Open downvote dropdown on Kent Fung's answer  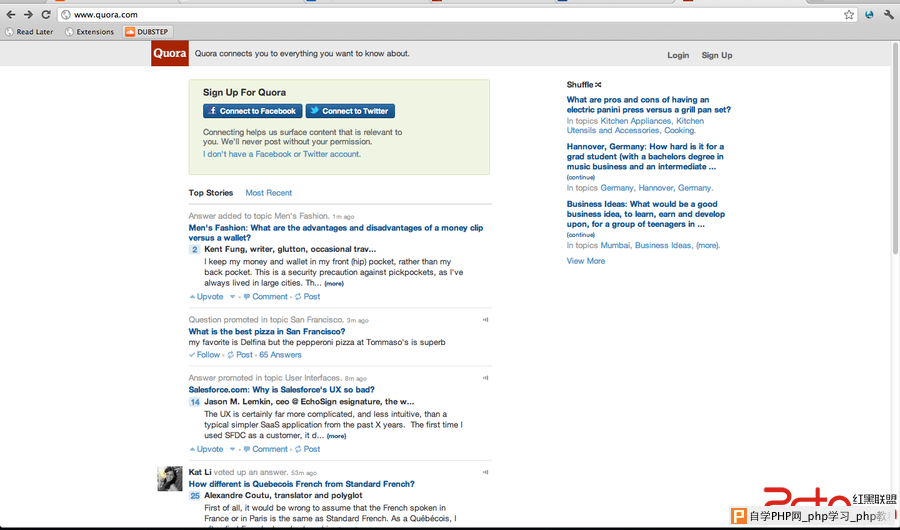(232, 297)
